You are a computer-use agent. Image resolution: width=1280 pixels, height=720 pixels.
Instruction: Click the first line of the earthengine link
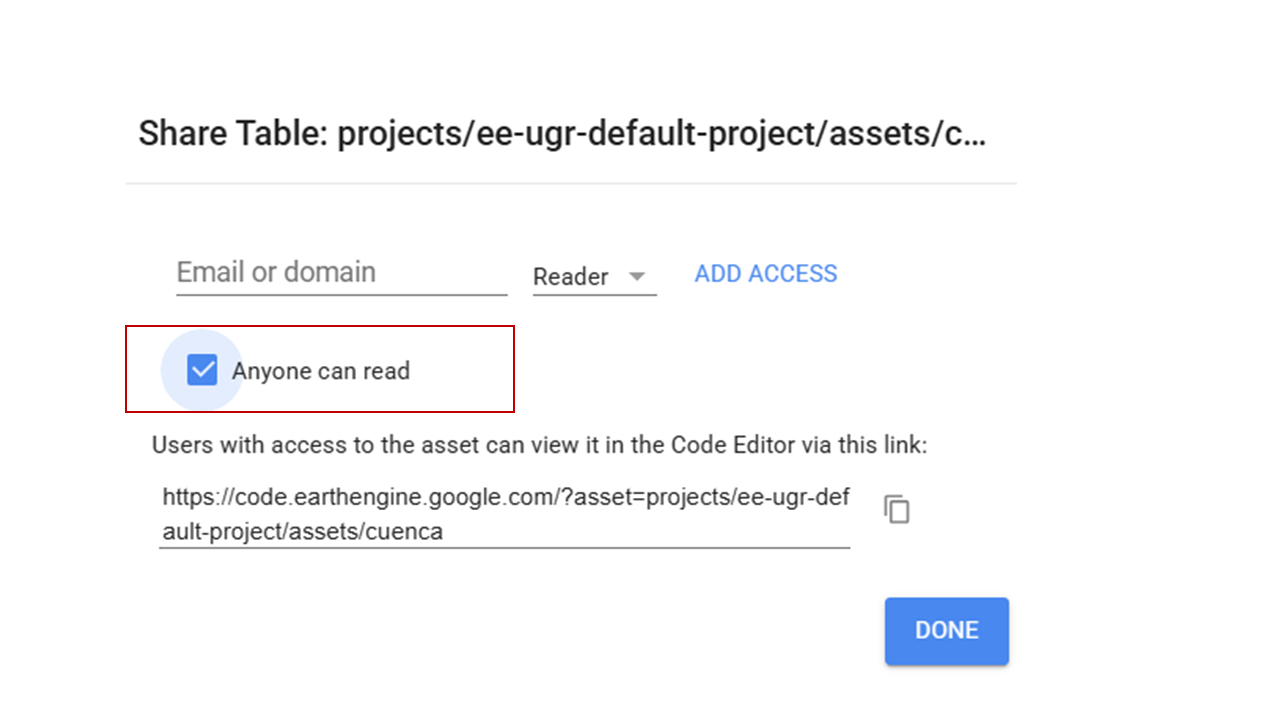coord(505,498)
